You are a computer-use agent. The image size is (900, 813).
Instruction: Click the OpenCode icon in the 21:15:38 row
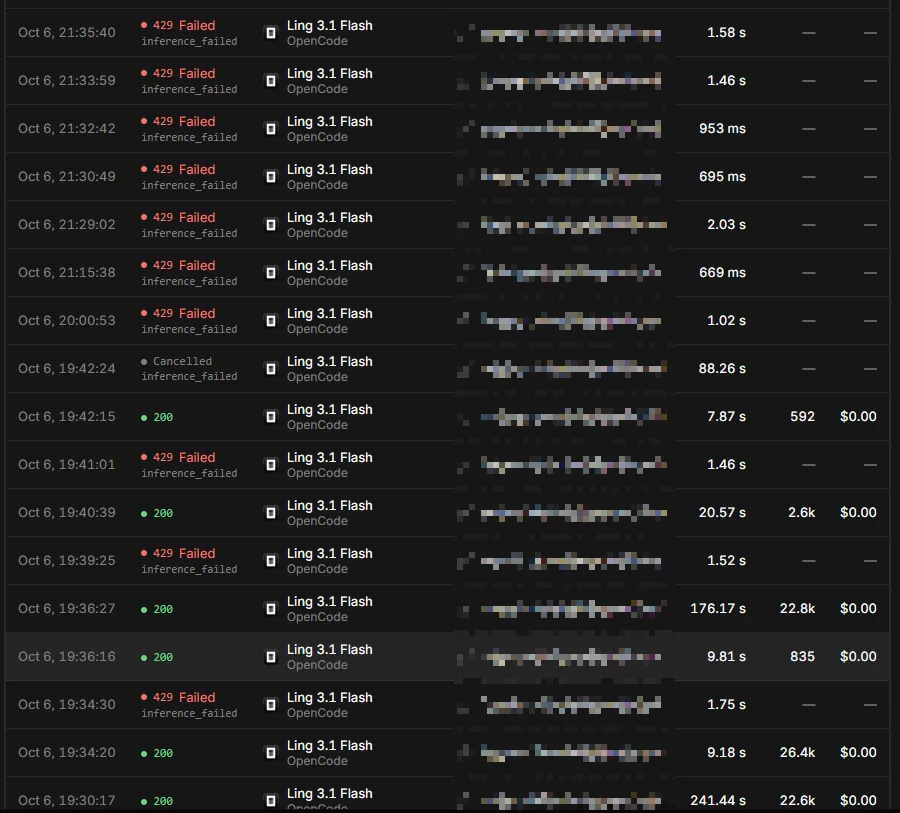(270, 273)
